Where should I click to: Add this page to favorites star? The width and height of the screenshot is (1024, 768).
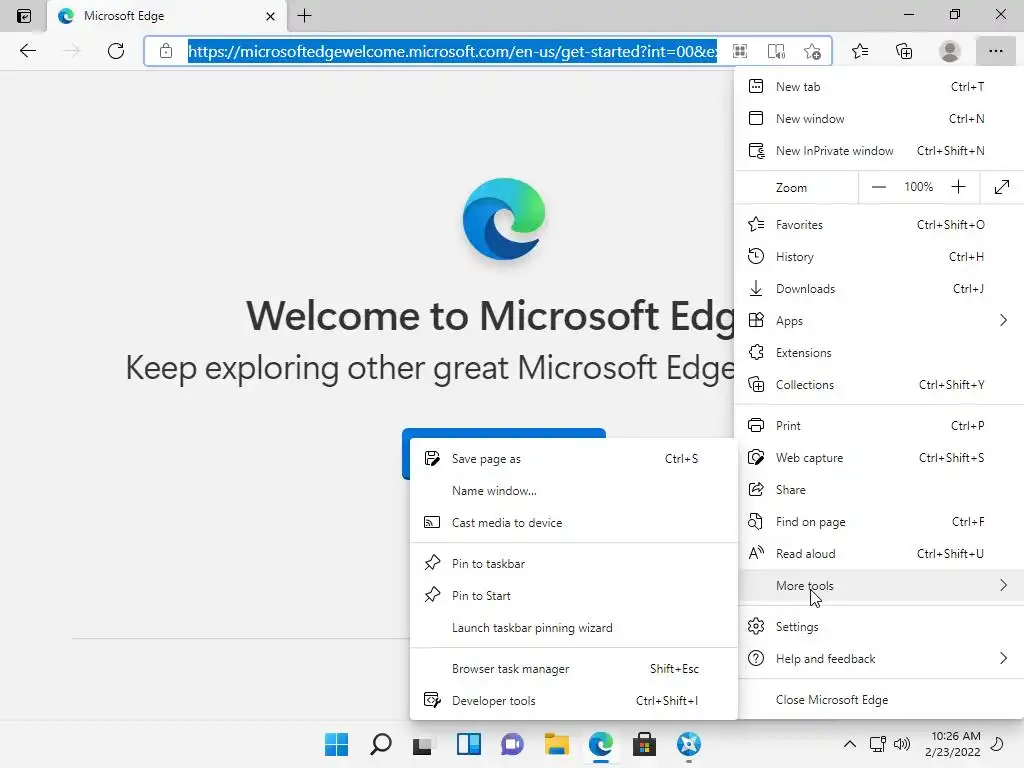pyautogui.click(x=812, y=51)
